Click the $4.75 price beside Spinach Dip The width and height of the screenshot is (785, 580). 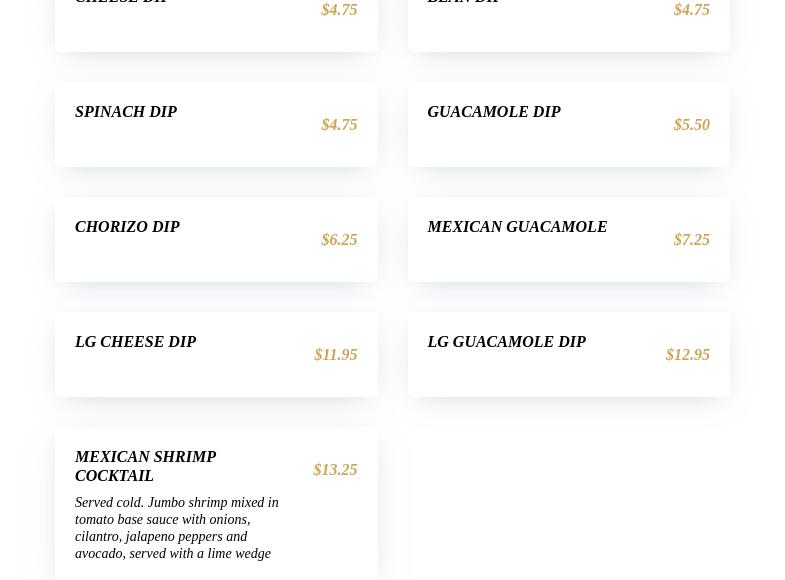click(x=339, y=125)
